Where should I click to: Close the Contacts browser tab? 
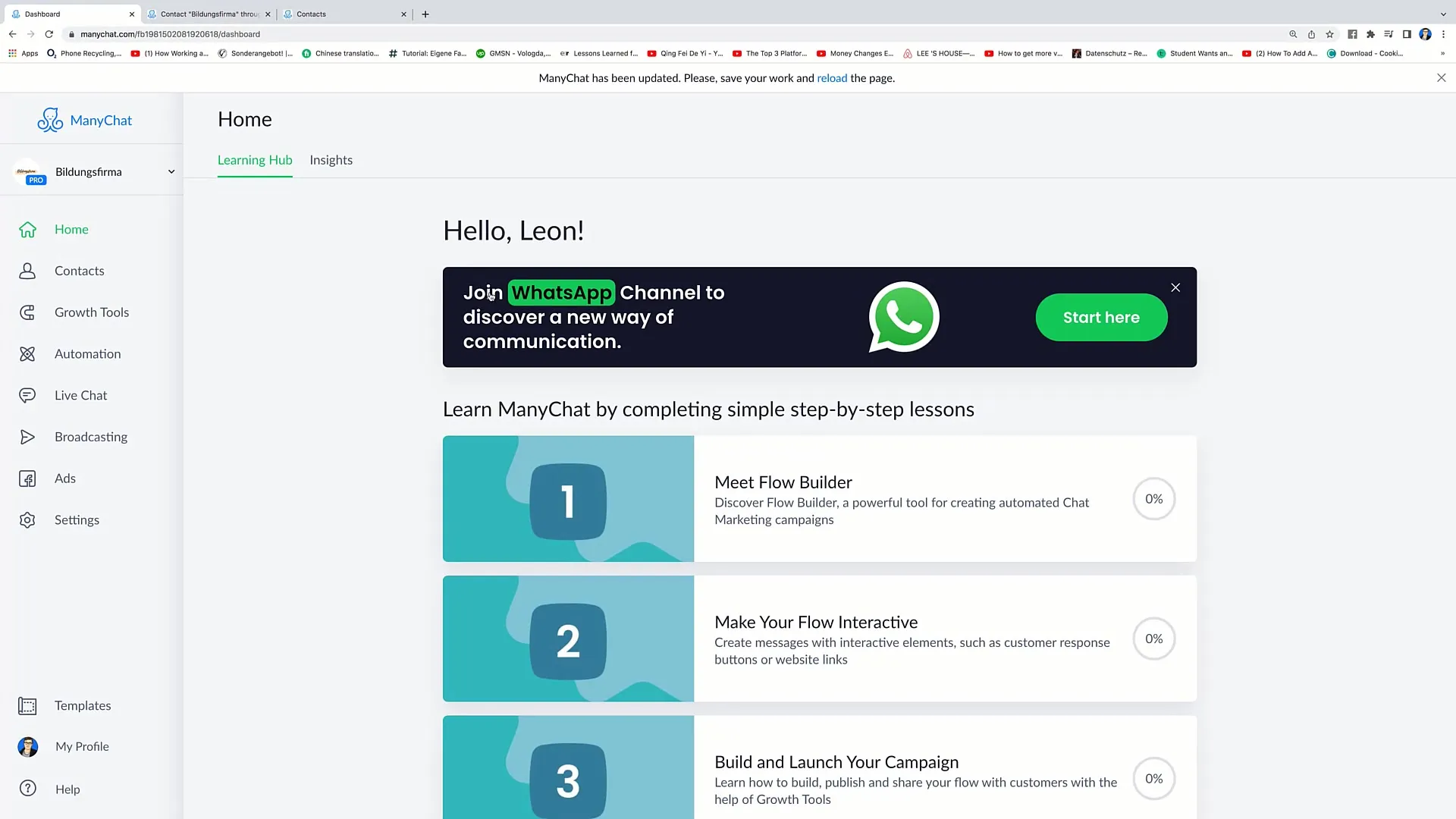click(403, 14)
